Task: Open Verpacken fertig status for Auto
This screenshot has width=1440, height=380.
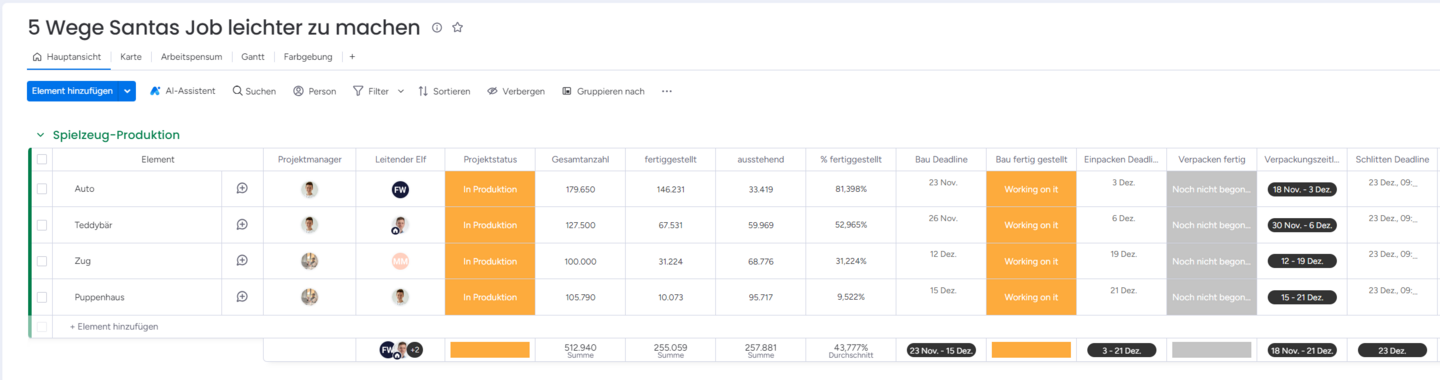Action: (1211, 189)
